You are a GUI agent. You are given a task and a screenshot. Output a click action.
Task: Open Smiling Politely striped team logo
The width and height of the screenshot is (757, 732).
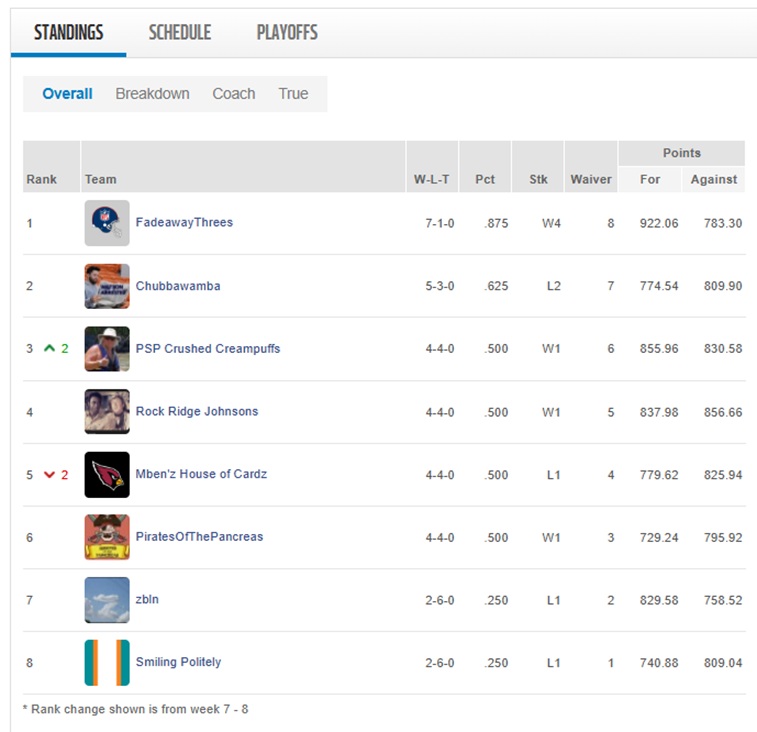click(x=107, y=662)
